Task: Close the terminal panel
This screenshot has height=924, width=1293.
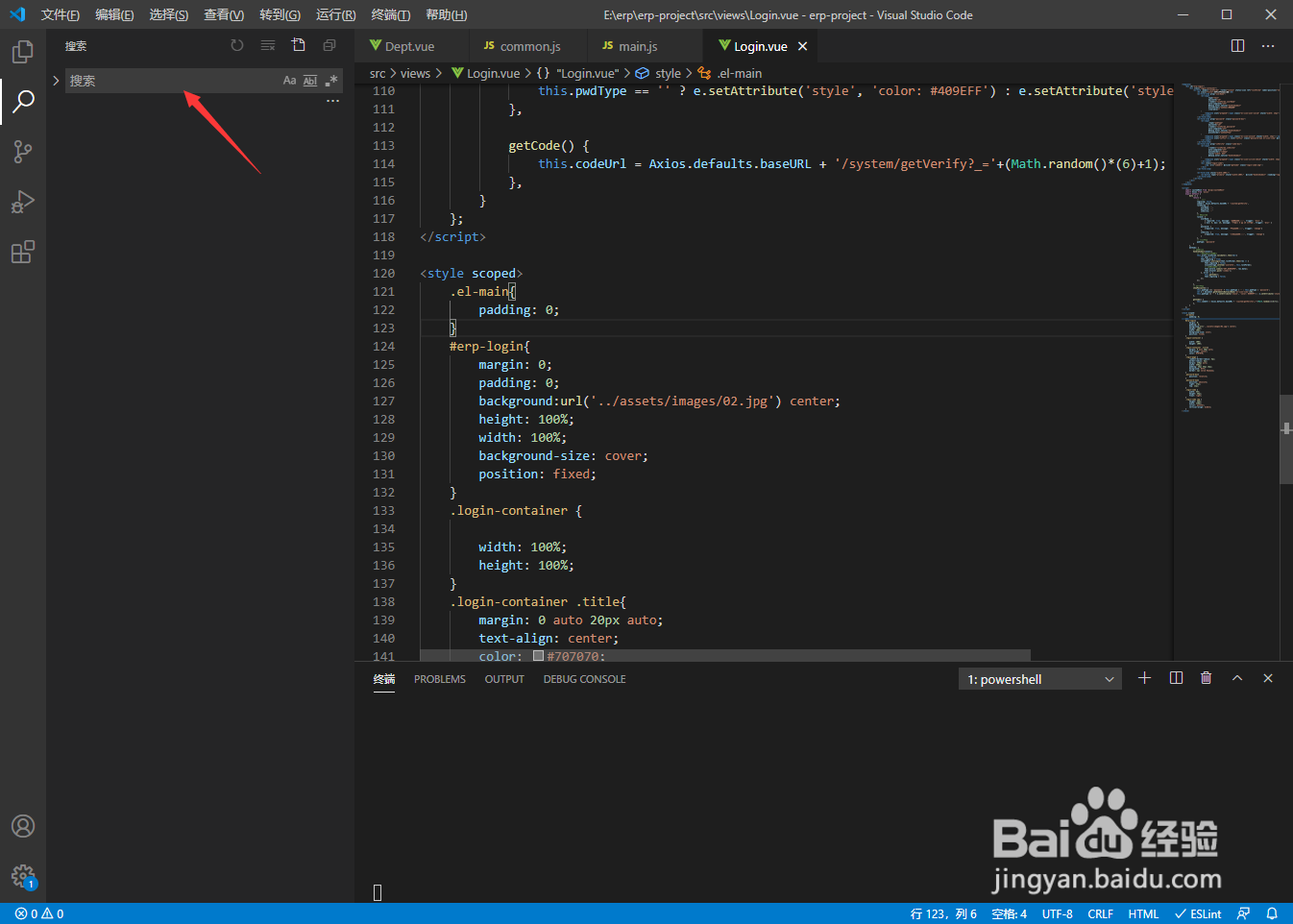Action: click(1268, 678)
